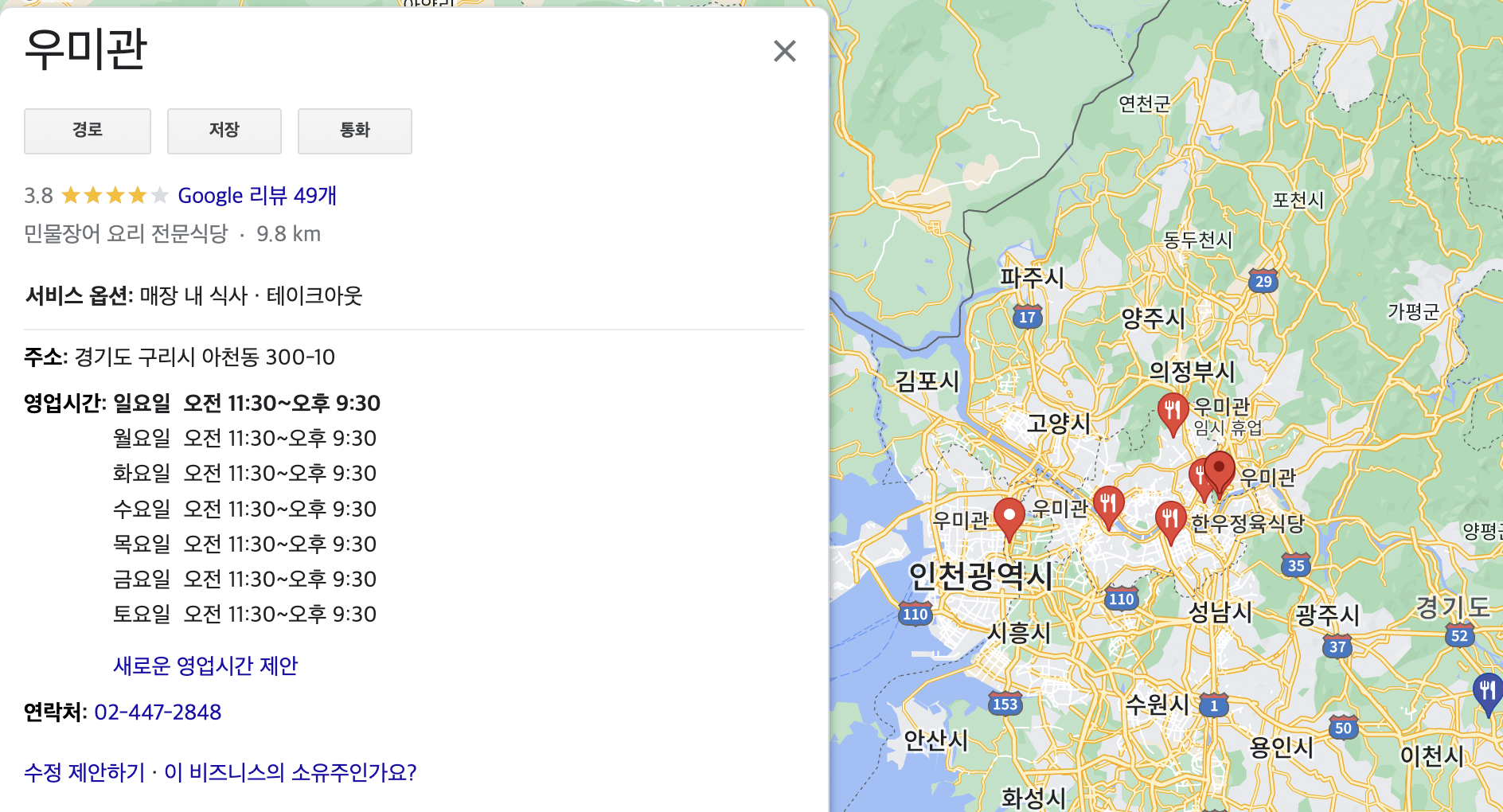
Task: Click 가평군 map label
Action: click(1413, 311)
